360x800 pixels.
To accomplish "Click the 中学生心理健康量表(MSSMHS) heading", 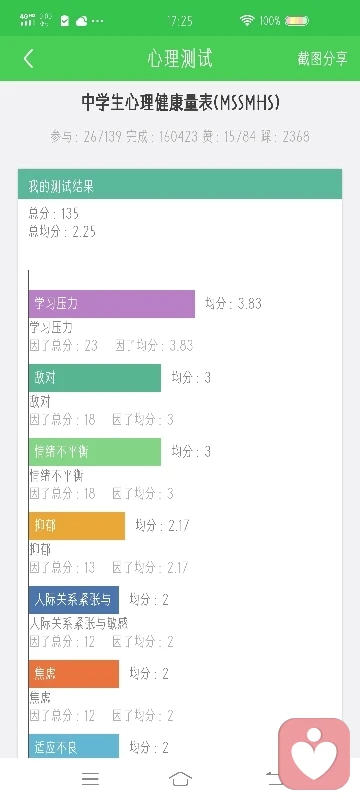I will coord(181,103).
